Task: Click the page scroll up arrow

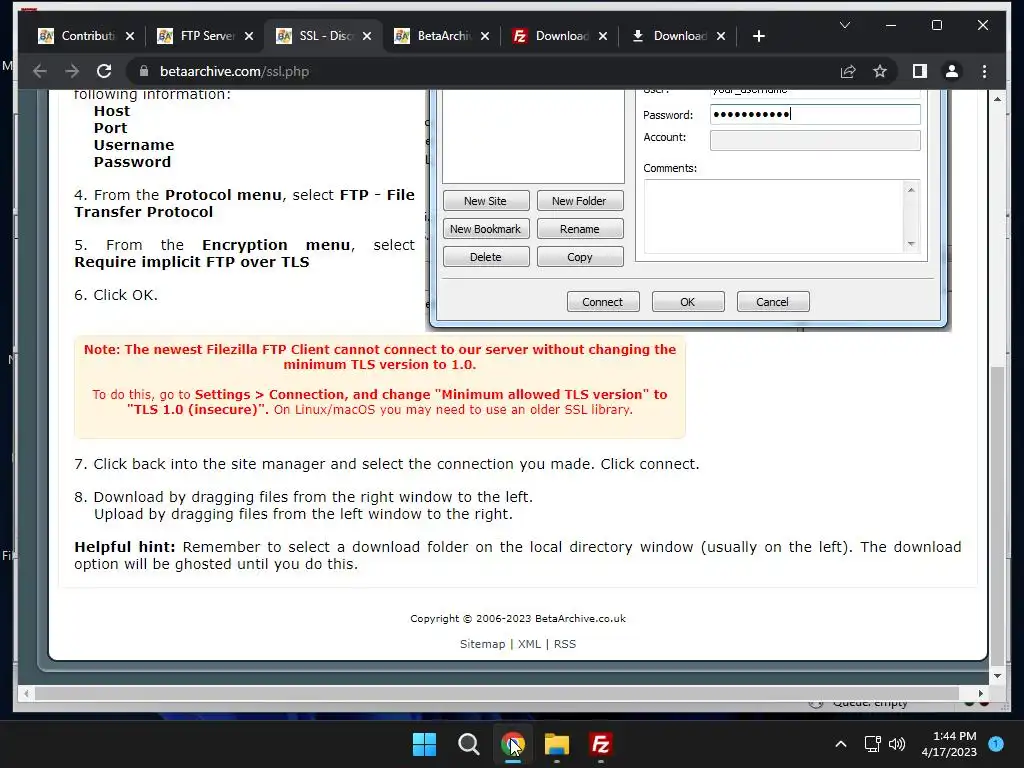Action: coord(997,99)
